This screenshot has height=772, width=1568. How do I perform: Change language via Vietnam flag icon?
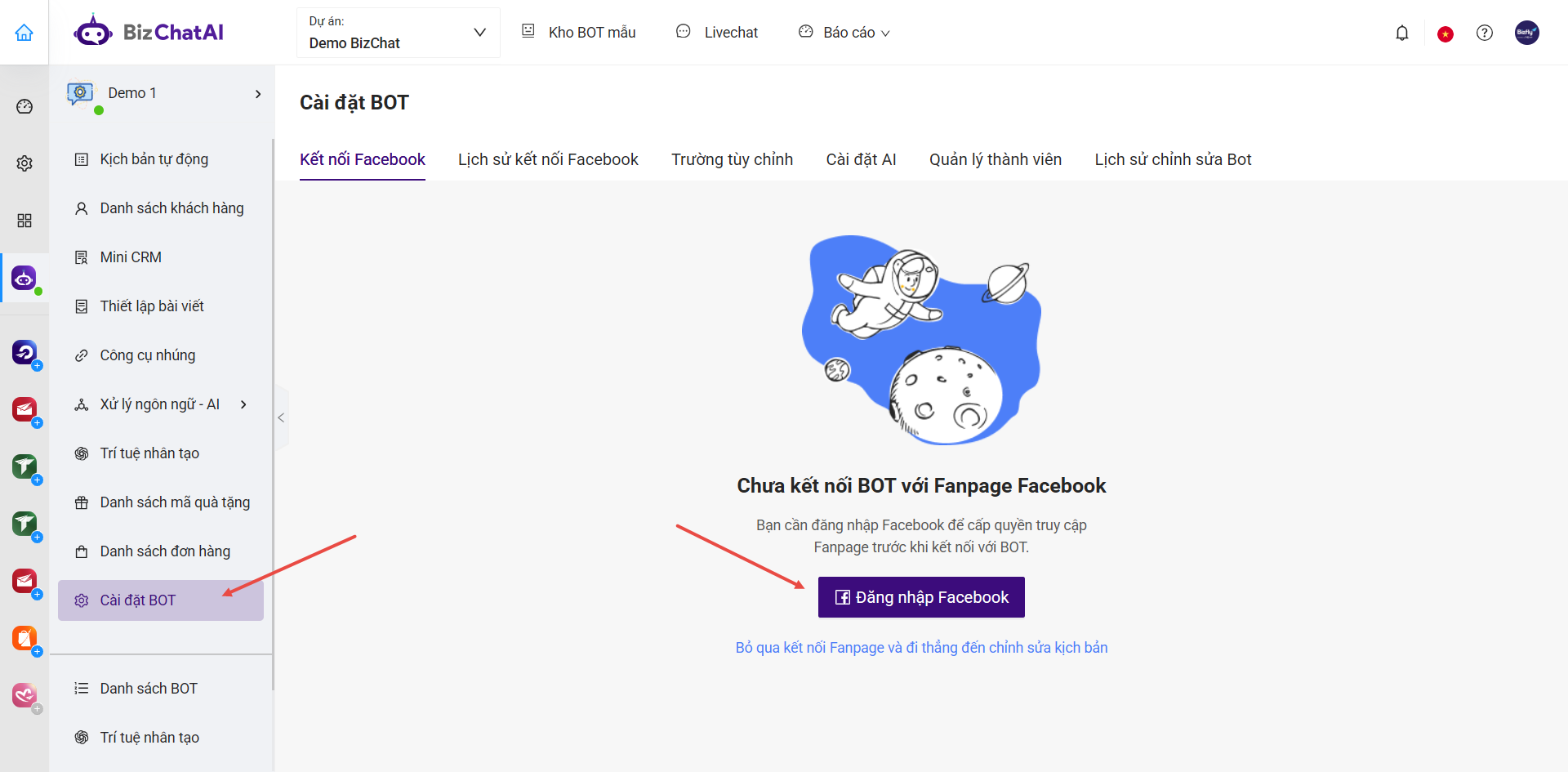(1445, 33)
